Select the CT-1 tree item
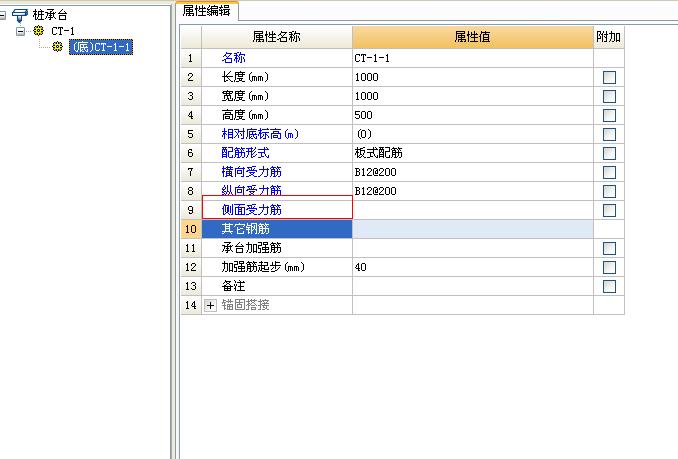Viewport: 678px width, 459px height. (63, 31)
